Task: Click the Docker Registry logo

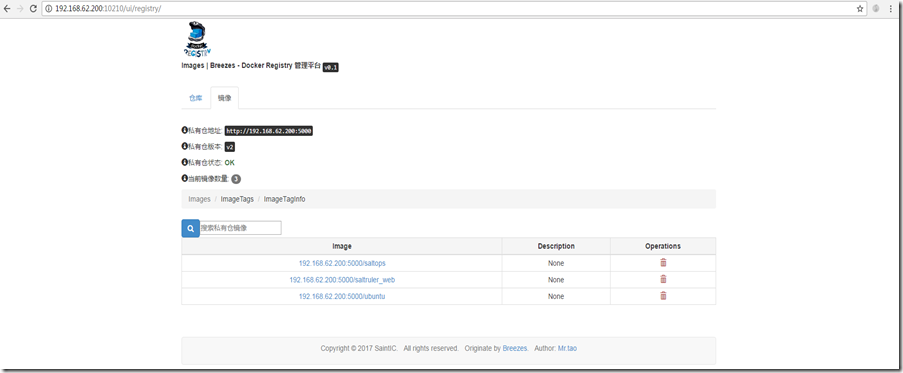Action: (x=198, y=39)
